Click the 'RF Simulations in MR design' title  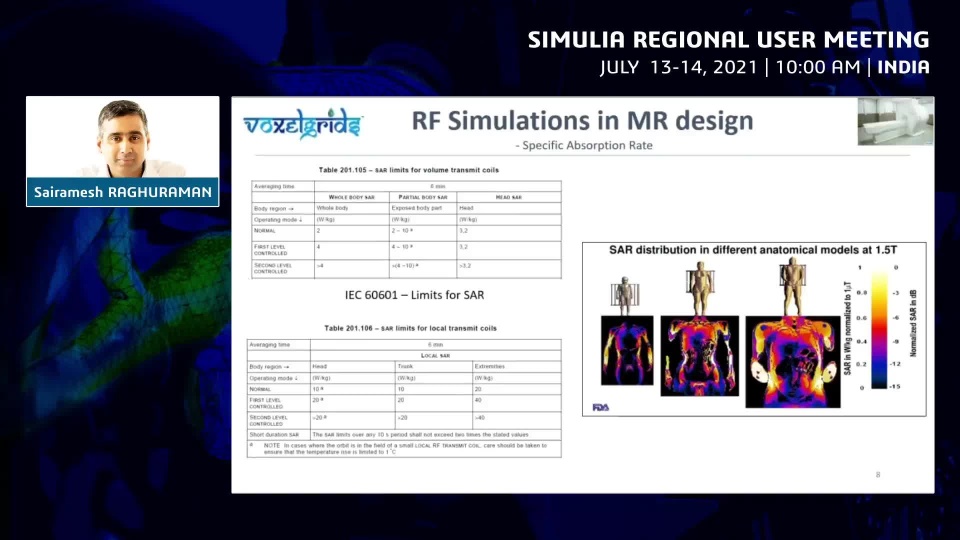coord(582,121)
